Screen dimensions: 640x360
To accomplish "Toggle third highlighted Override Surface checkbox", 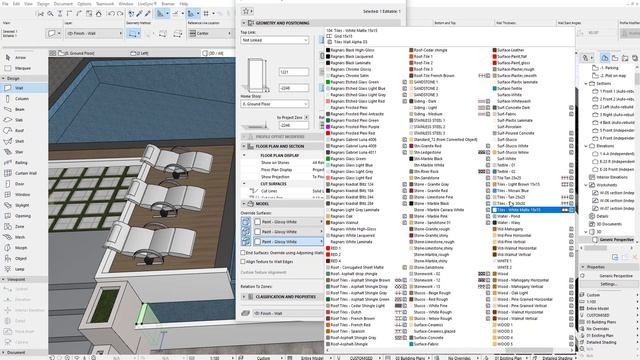I will pos(258,242).
